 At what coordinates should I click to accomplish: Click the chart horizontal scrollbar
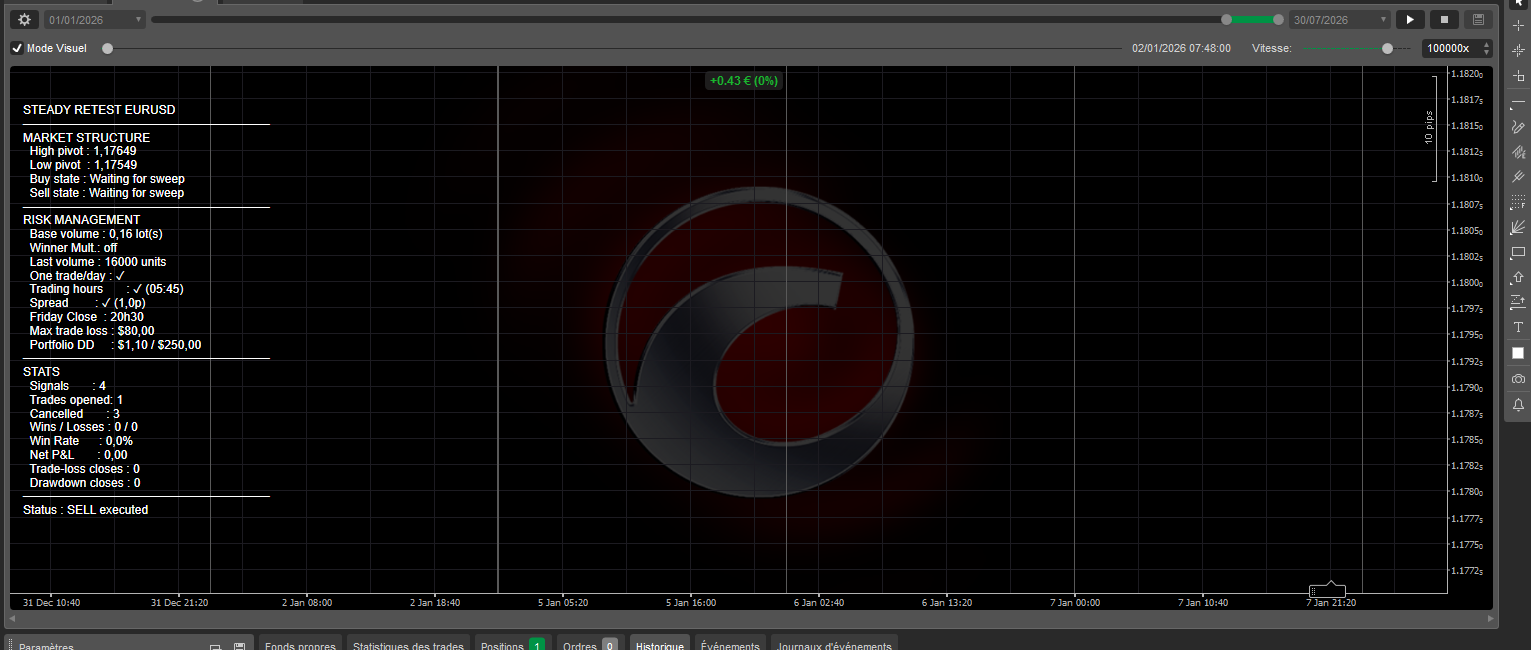click(749, 619)
